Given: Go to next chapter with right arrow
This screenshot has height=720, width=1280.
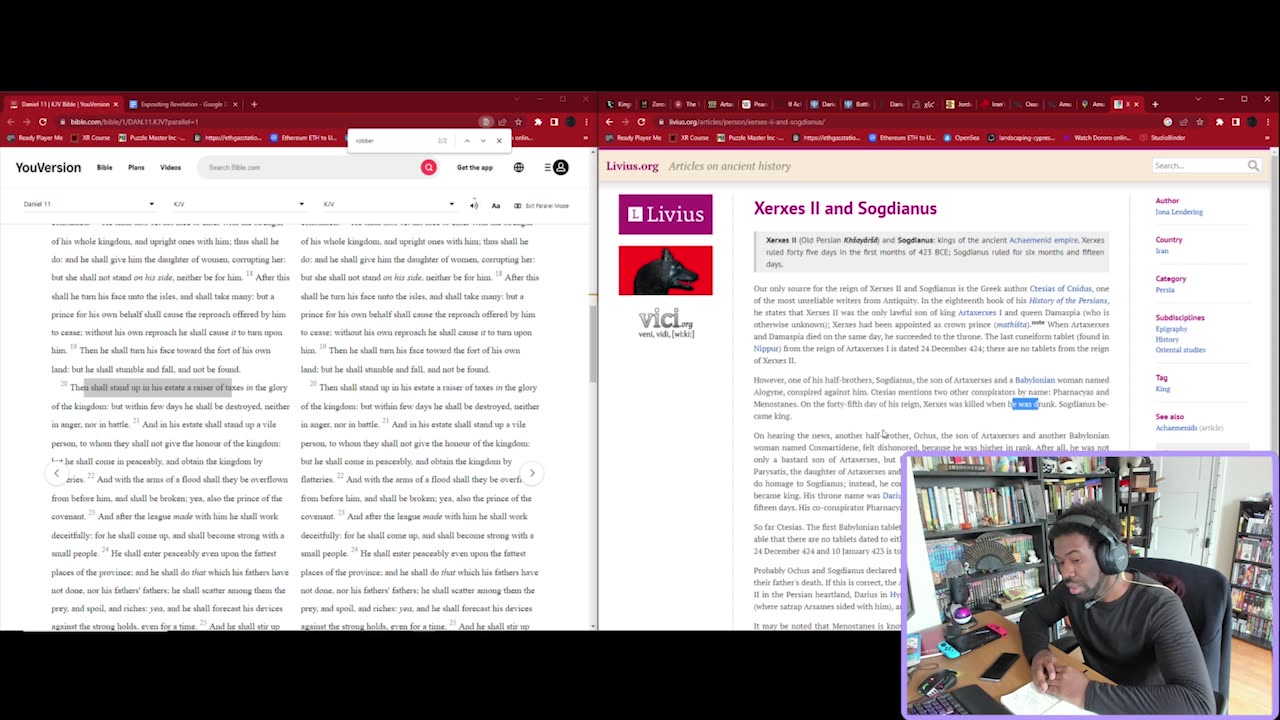Looking at the screenshot, I should coord(532,473).
